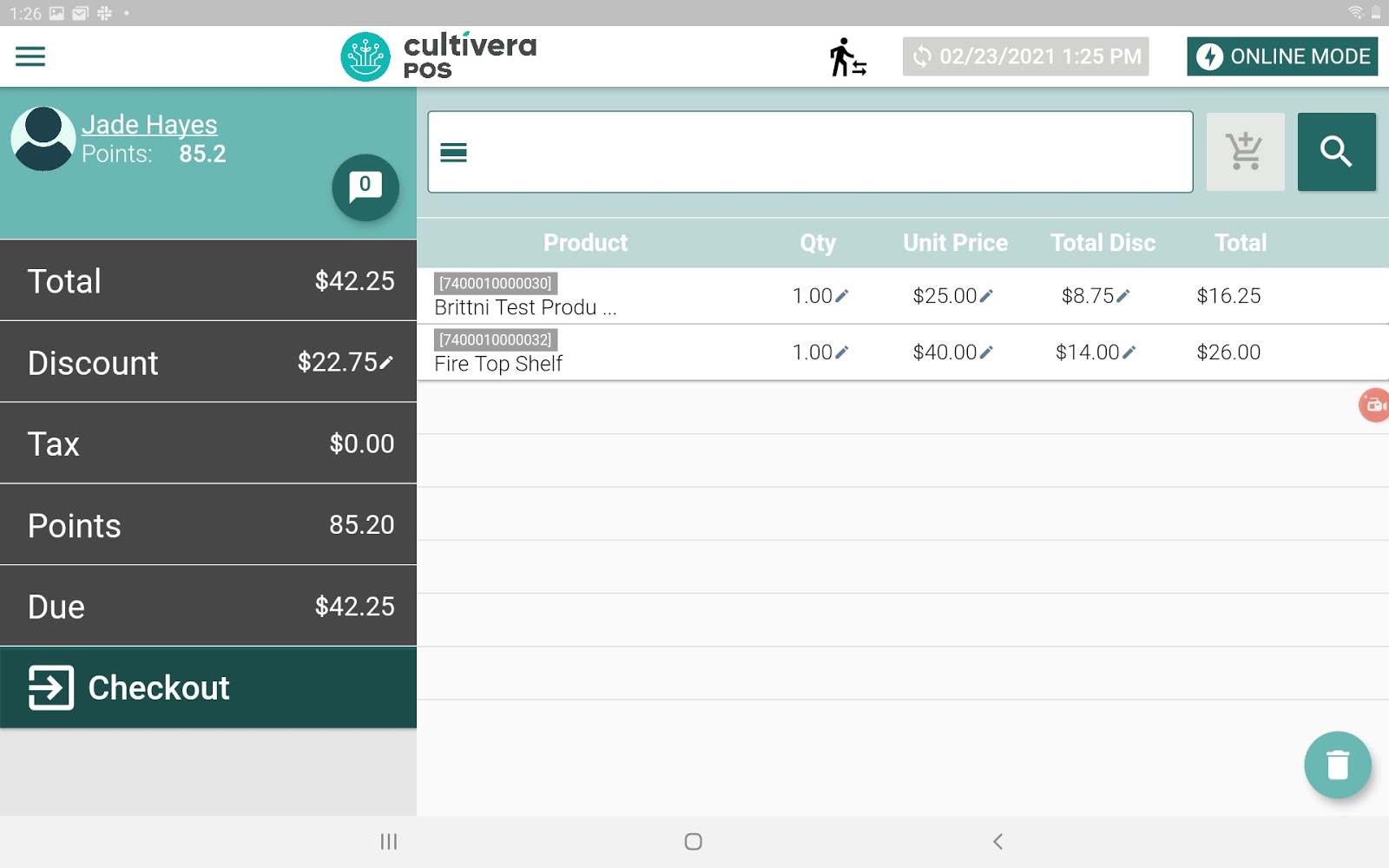
Task: Open the list menu inside search field
Action: click(453, 153)
